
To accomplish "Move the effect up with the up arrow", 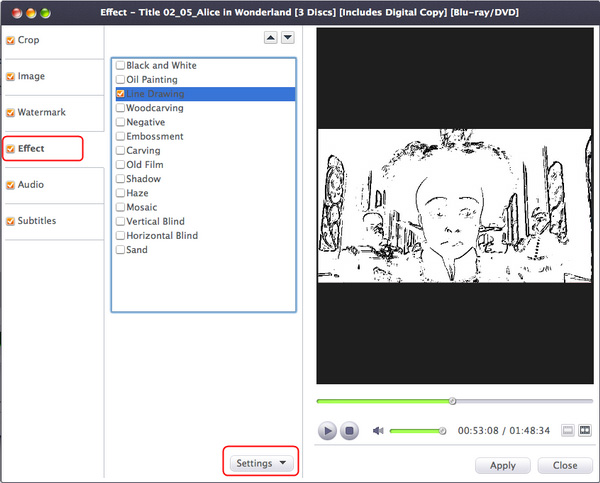I will pos(270,38).
